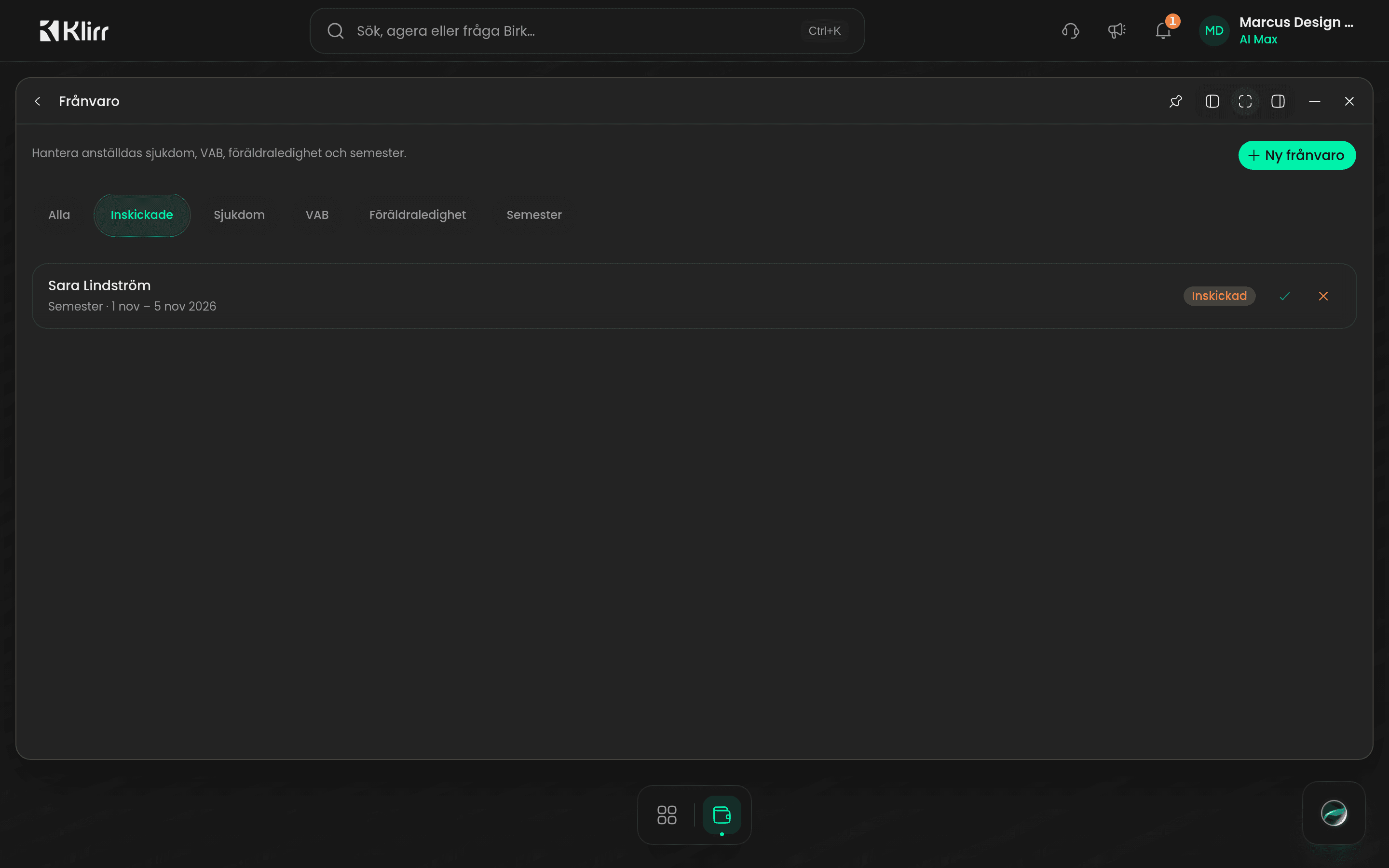The width and height of the screenshot is (1389, 868).
Task: Open the support headset icon
Action: (1071, 31)
